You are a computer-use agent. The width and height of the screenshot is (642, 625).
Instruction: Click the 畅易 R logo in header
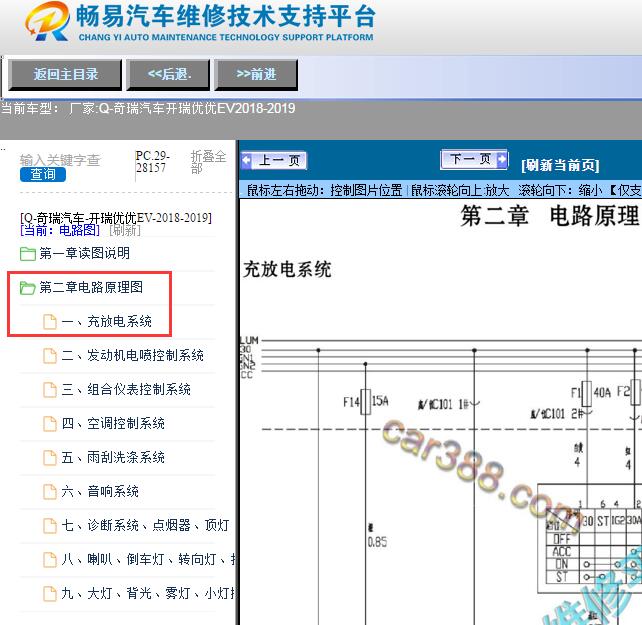click(47, 21)
